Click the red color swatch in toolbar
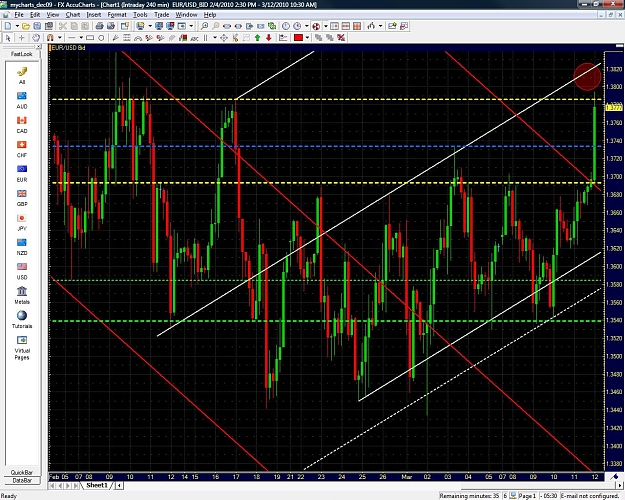625x500 pixels. click(x=299, y=37)
